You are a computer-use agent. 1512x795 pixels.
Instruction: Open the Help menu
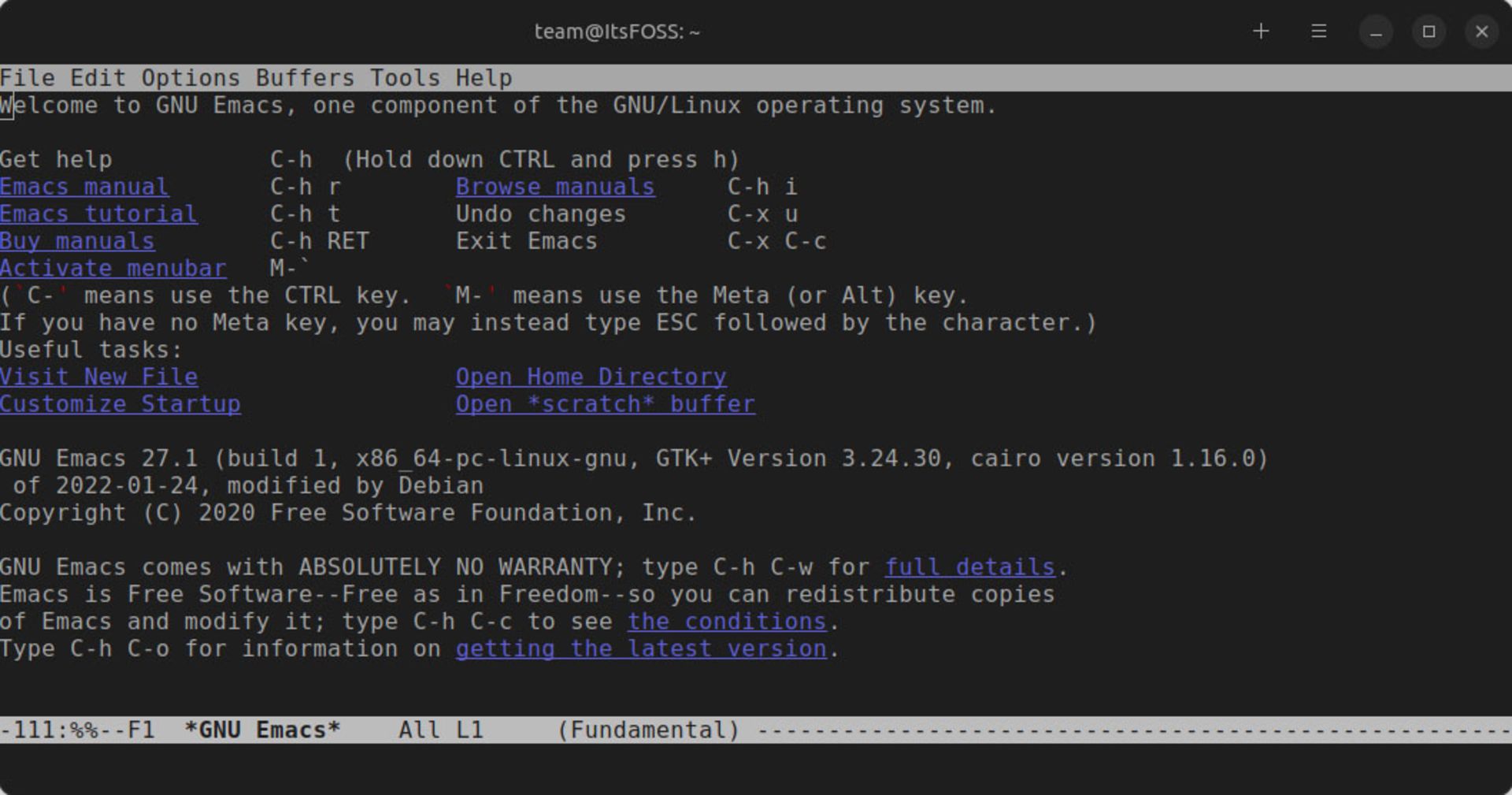click(x=484, y=78)
